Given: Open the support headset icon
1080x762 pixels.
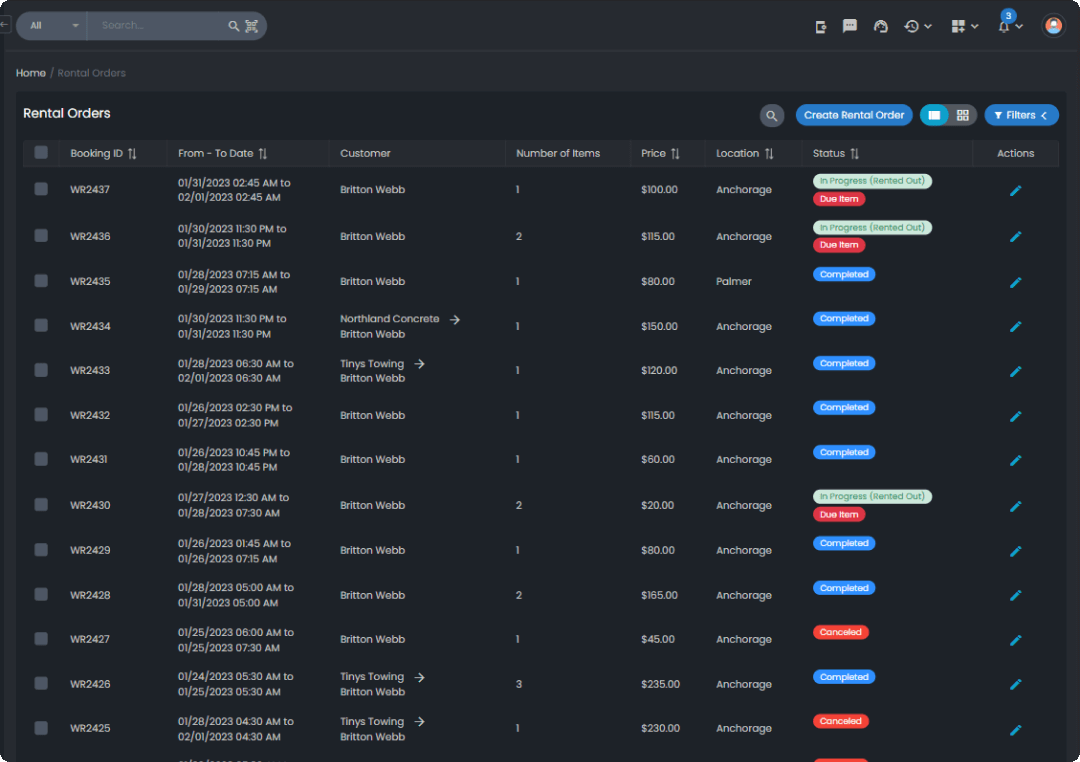Looking at the screenshot, I should point(880,26).
